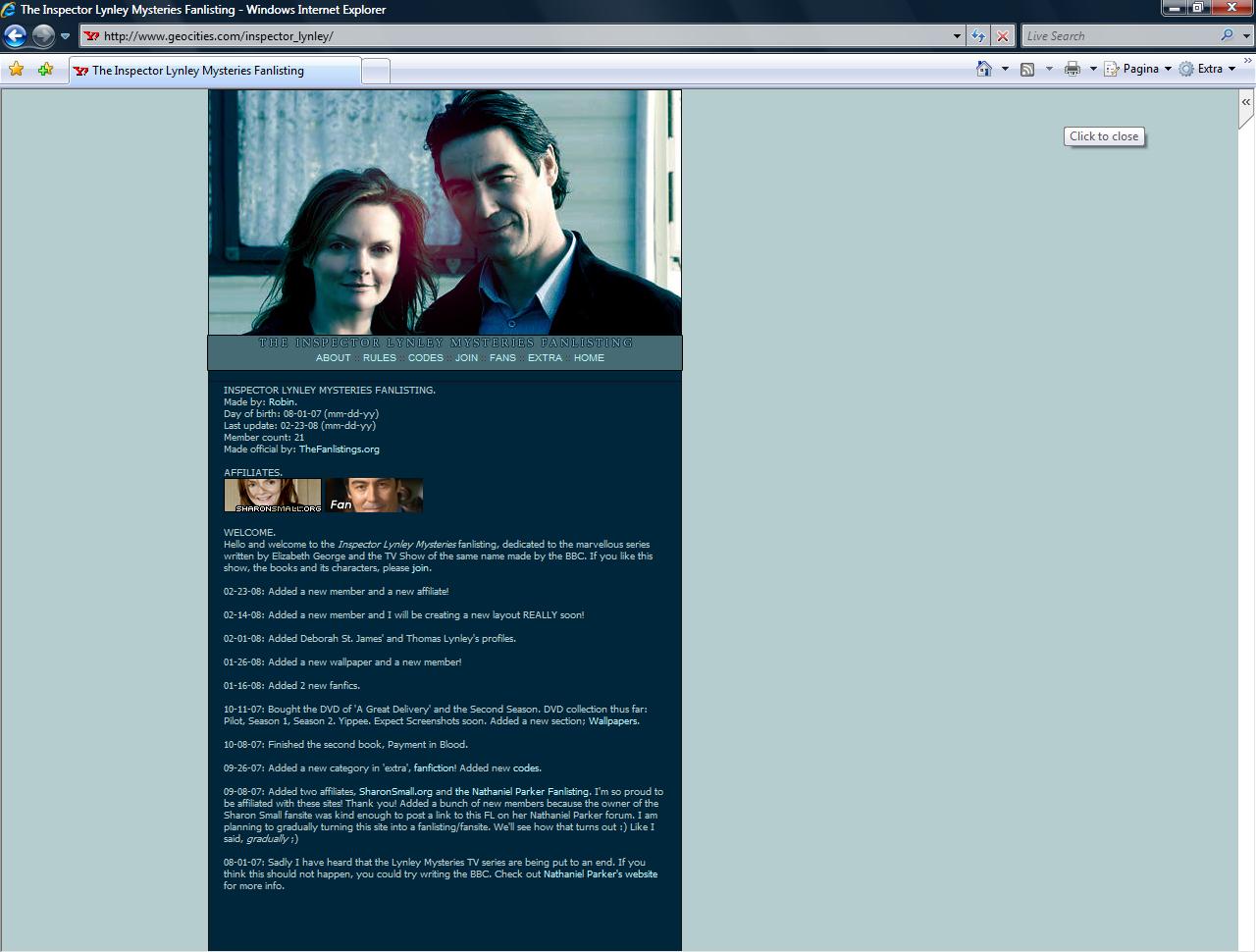Click the Refresh page icon
The image size is (1256, 952).
coord(978,36)
